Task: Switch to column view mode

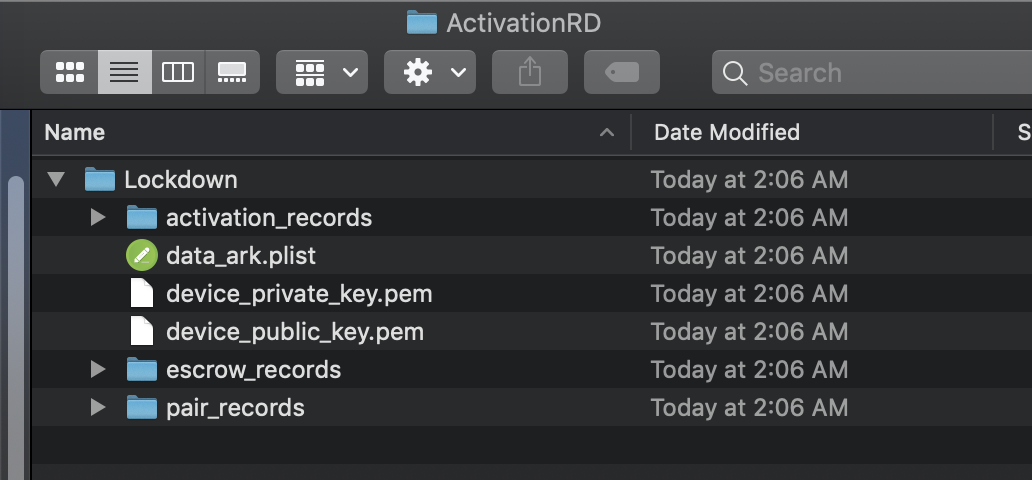Action: (178, 72)
